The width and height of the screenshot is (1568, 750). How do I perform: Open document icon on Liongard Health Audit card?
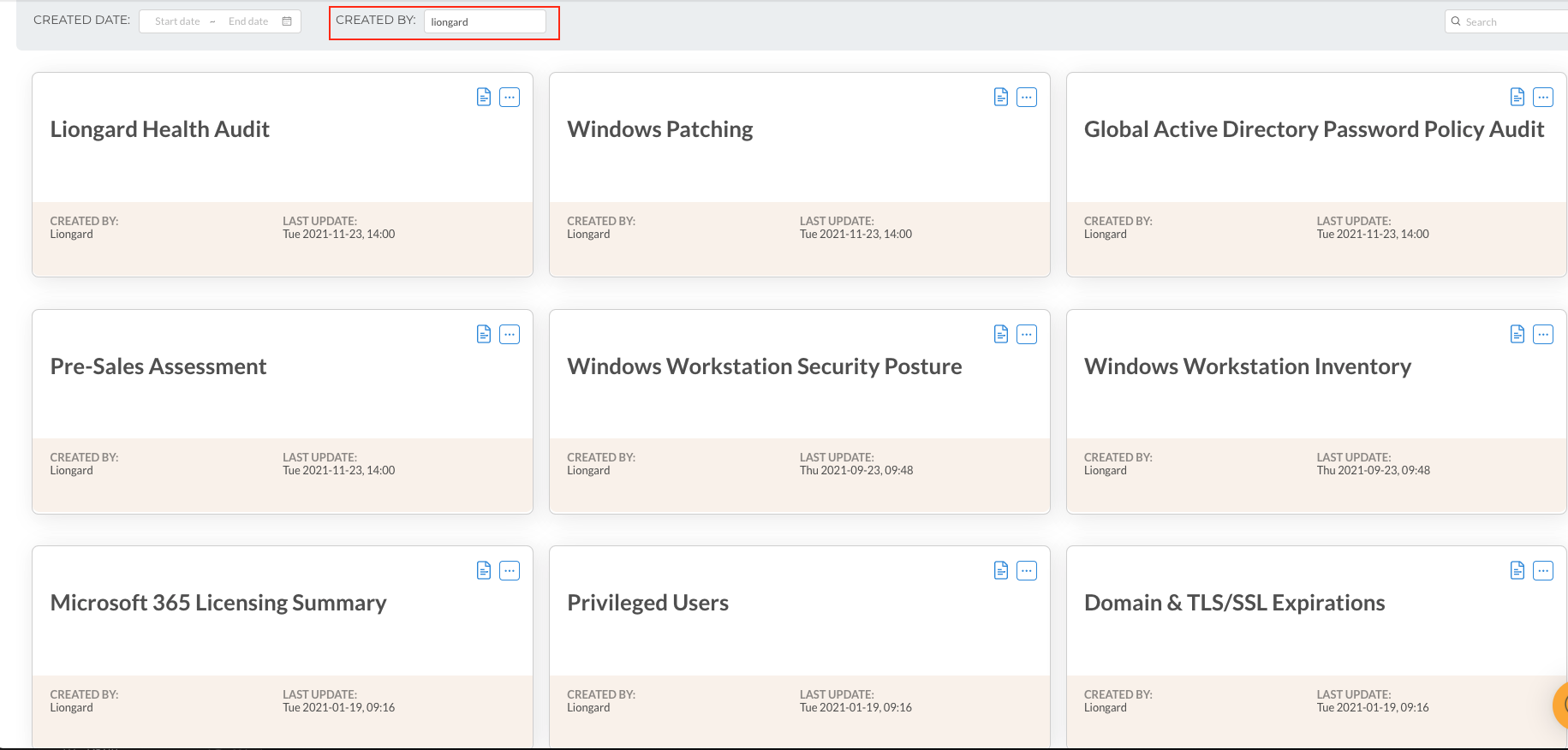[484, 97]
